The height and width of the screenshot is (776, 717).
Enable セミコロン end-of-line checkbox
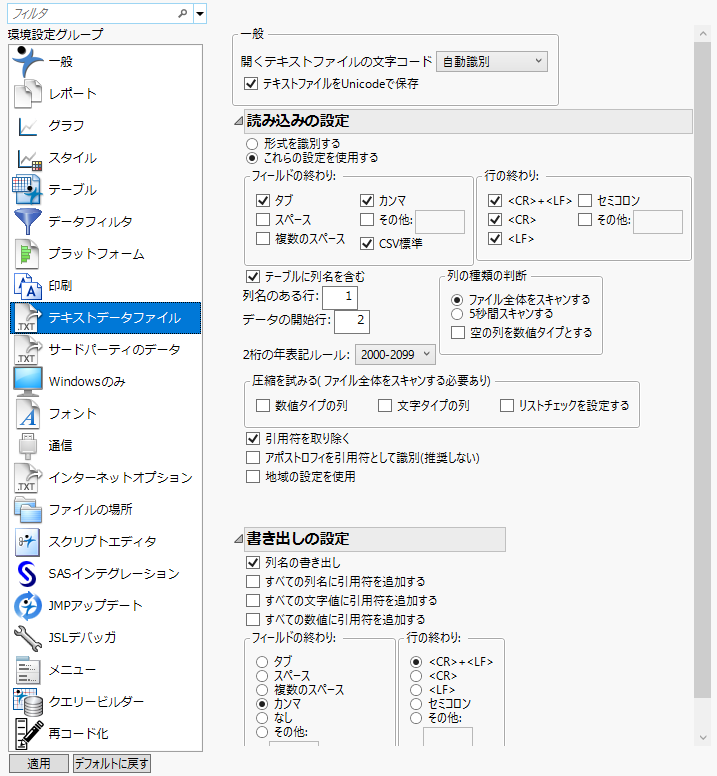(585, 200)
